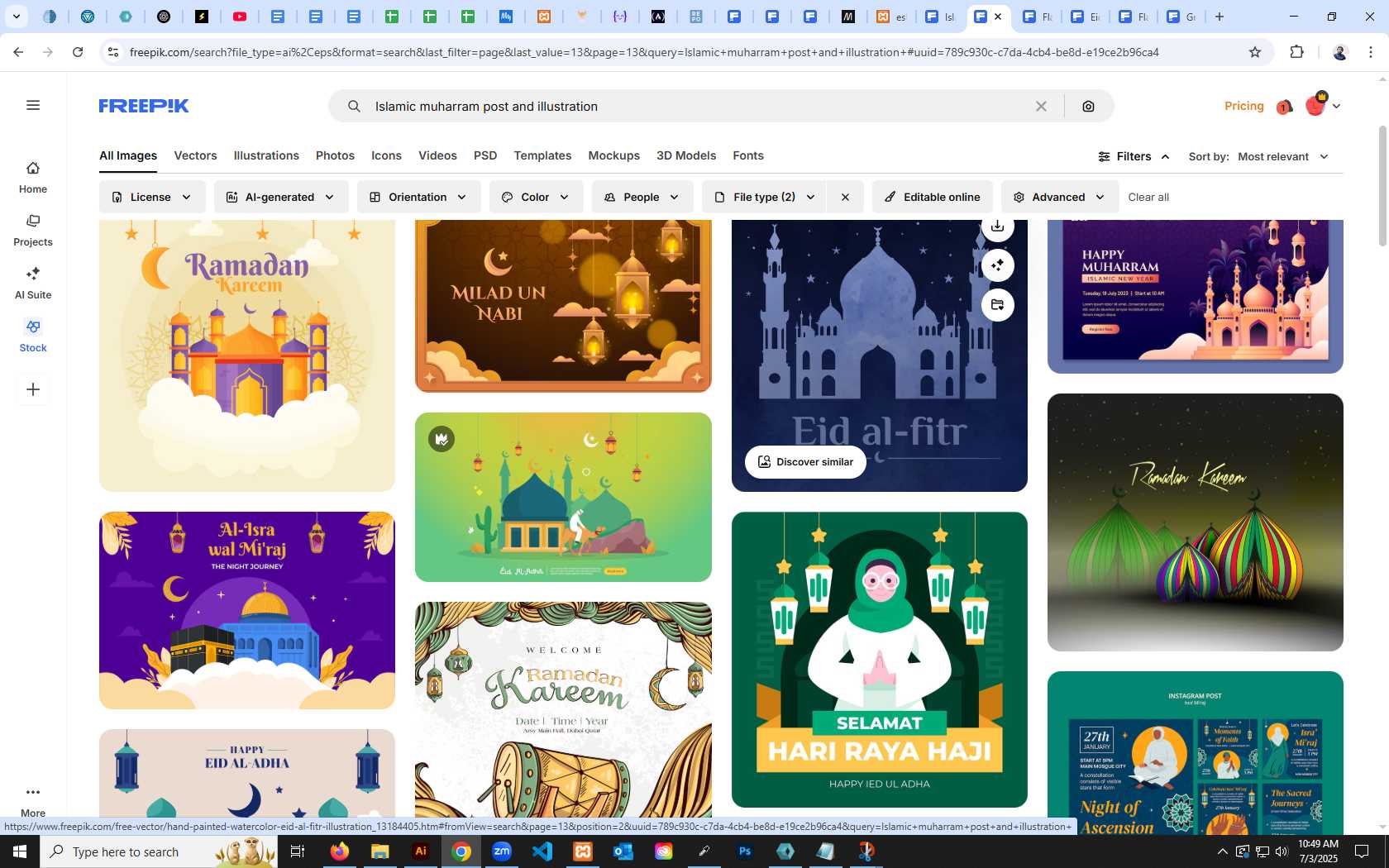Open Chrome three-dot menu

[1371, 52]
